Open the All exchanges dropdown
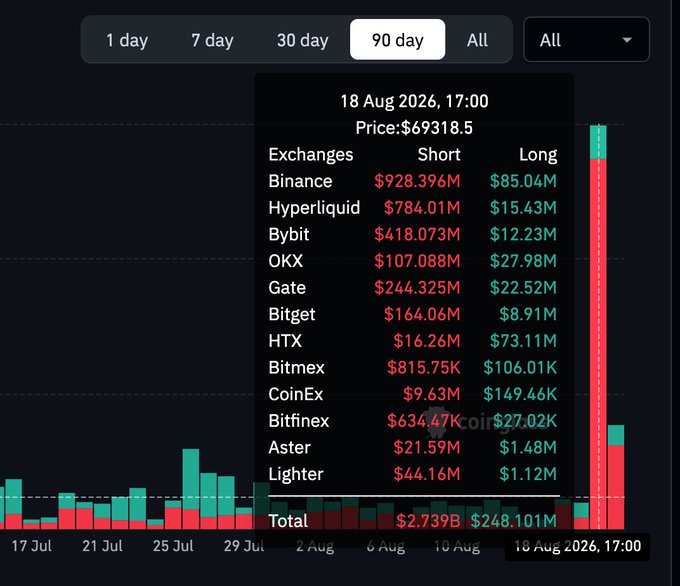 [x=586, y=39]
